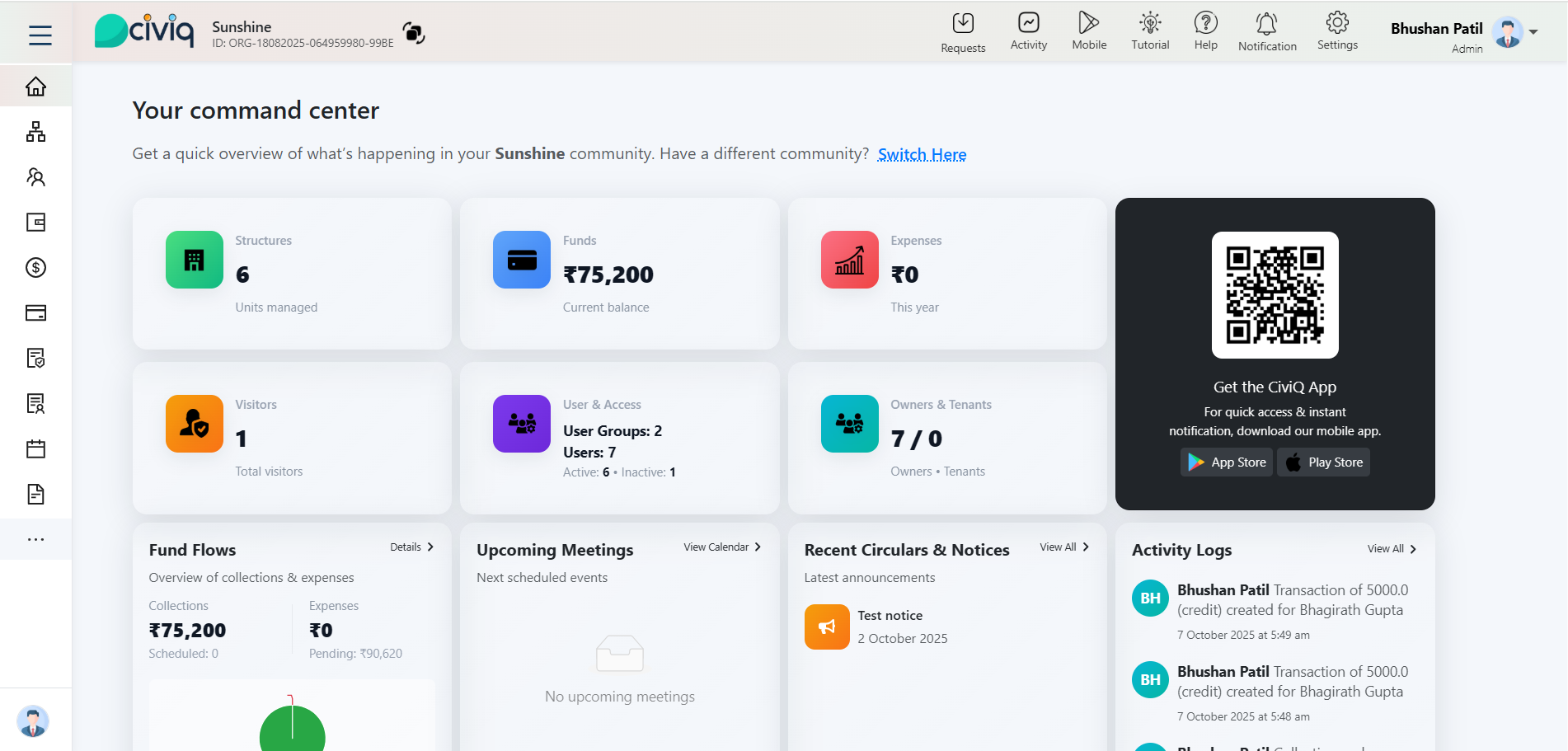Open the Tutorial lightbulb icon
The height and width of the screenshot is (751, 1568).
pyautogui.click(x=1150, y=32)
